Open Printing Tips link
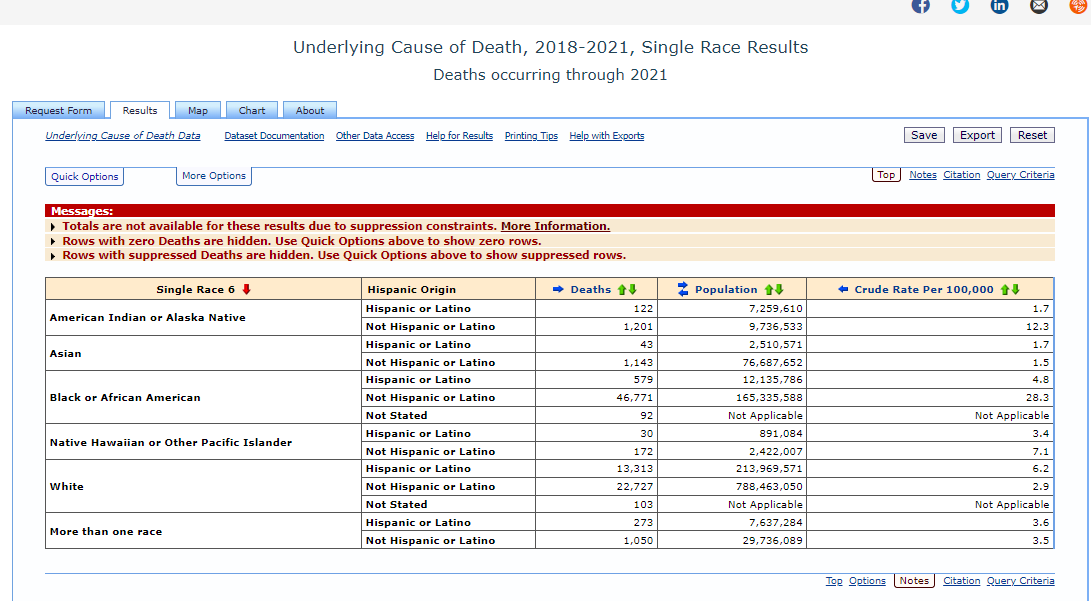1091x601 pixels. click(x=531, y=136)
